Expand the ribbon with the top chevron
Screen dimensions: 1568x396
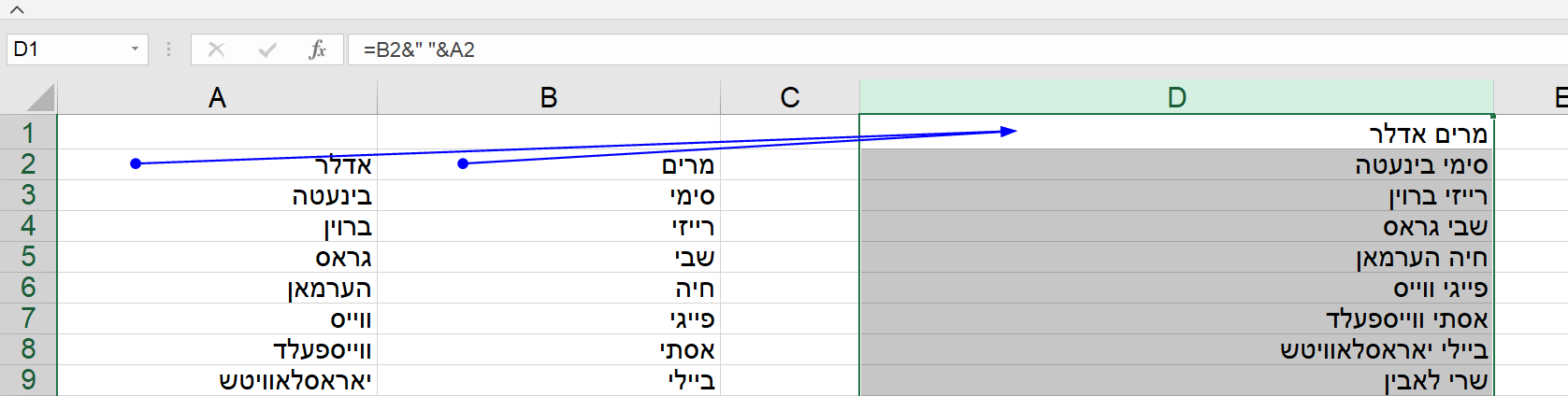(17, 10)
